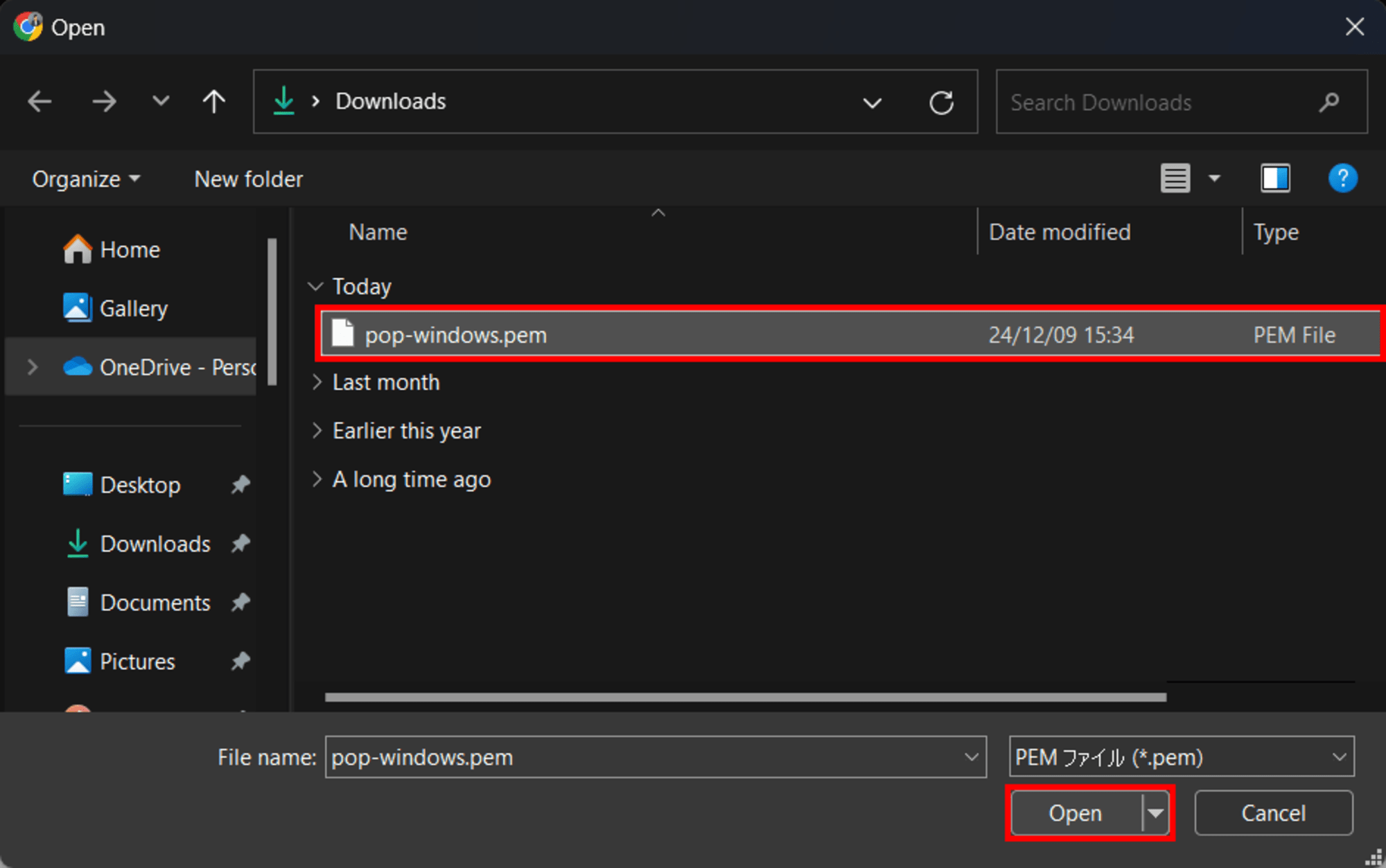The width and height of the screenshot is (1386, 868).
Task: Click the PEM File type cell
Action: click(x=1294, y=335)
